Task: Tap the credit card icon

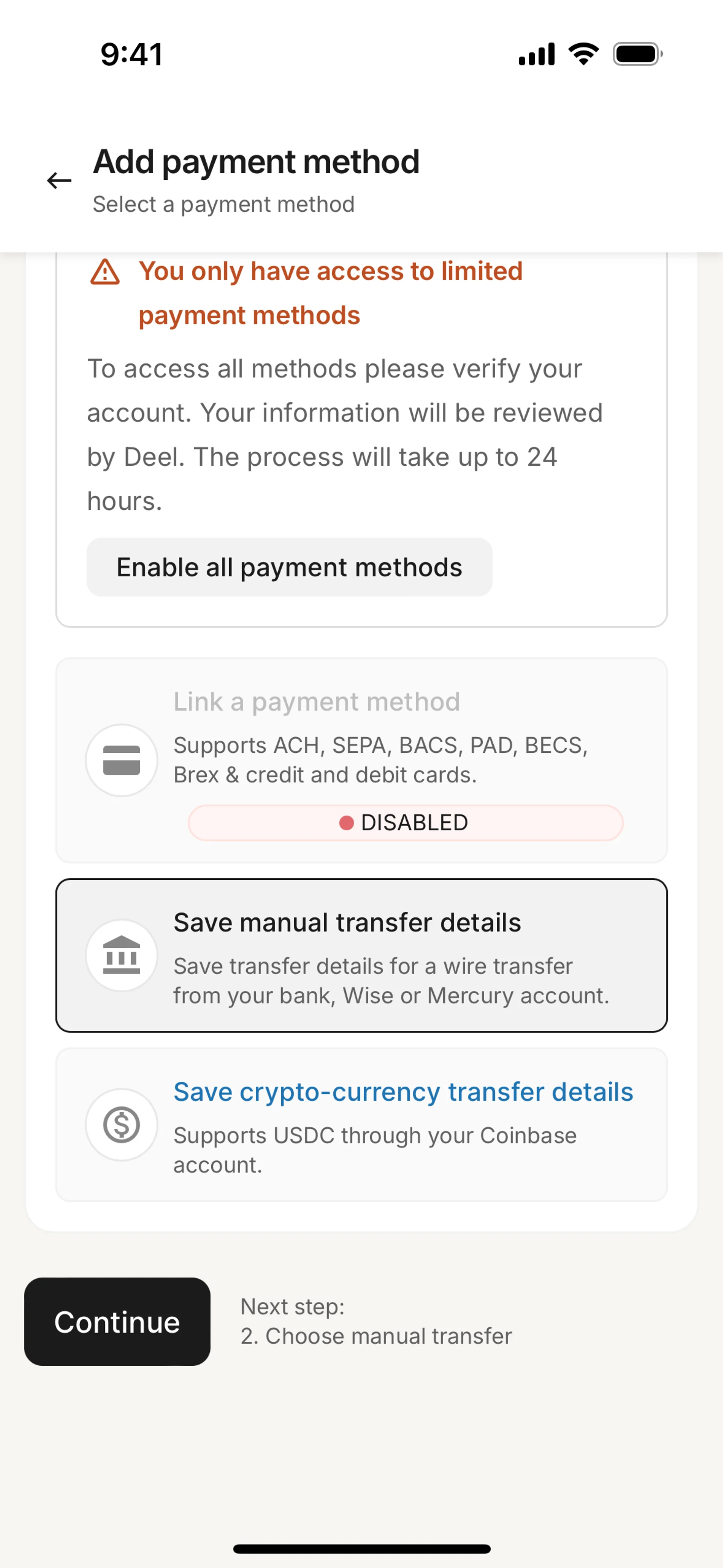Action: pyautogui.click(x=122, y=760)
